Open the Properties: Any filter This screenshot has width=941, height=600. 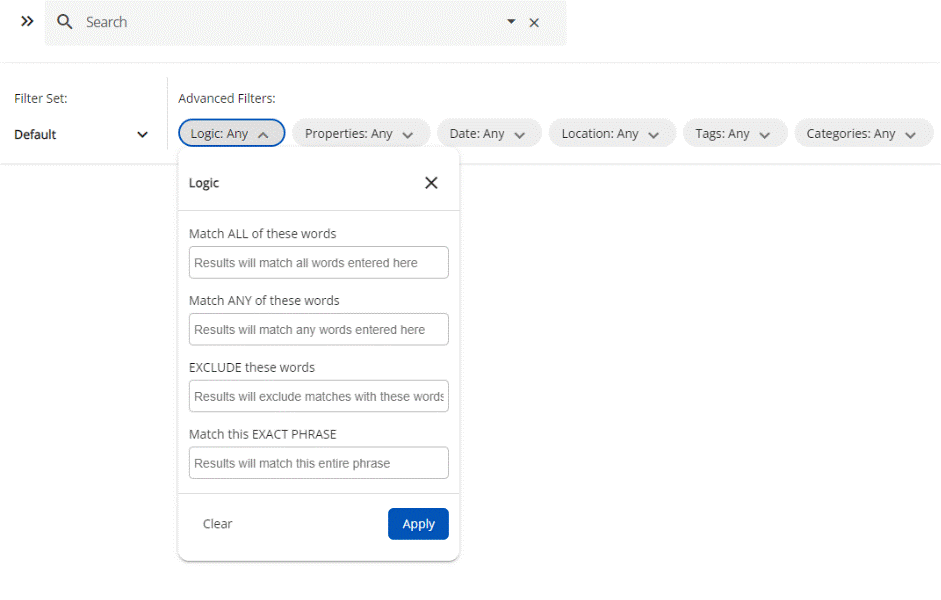[360, 133]
